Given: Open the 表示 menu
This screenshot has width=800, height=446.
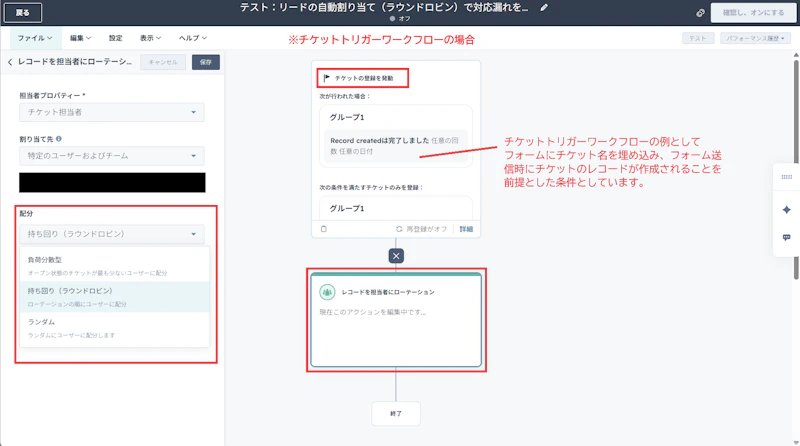Looking at the screenshot, I should [x=151, y=38].
